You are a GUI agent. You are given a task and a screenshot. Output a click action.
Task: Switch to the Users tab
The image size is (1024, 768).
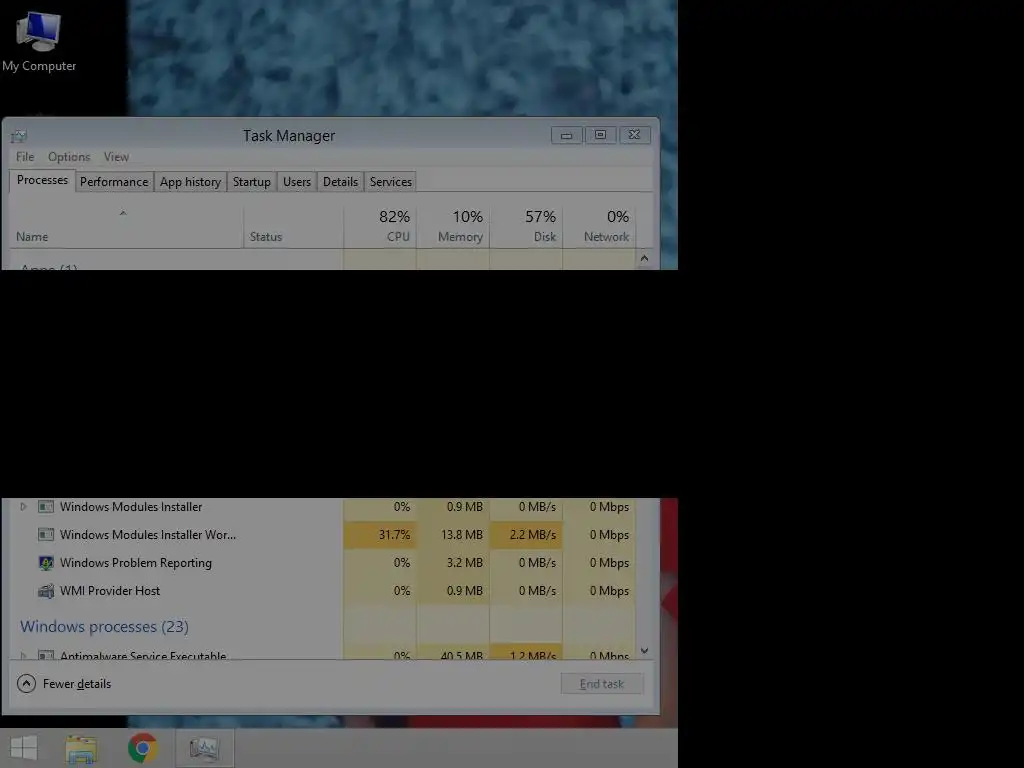[296, 182]
